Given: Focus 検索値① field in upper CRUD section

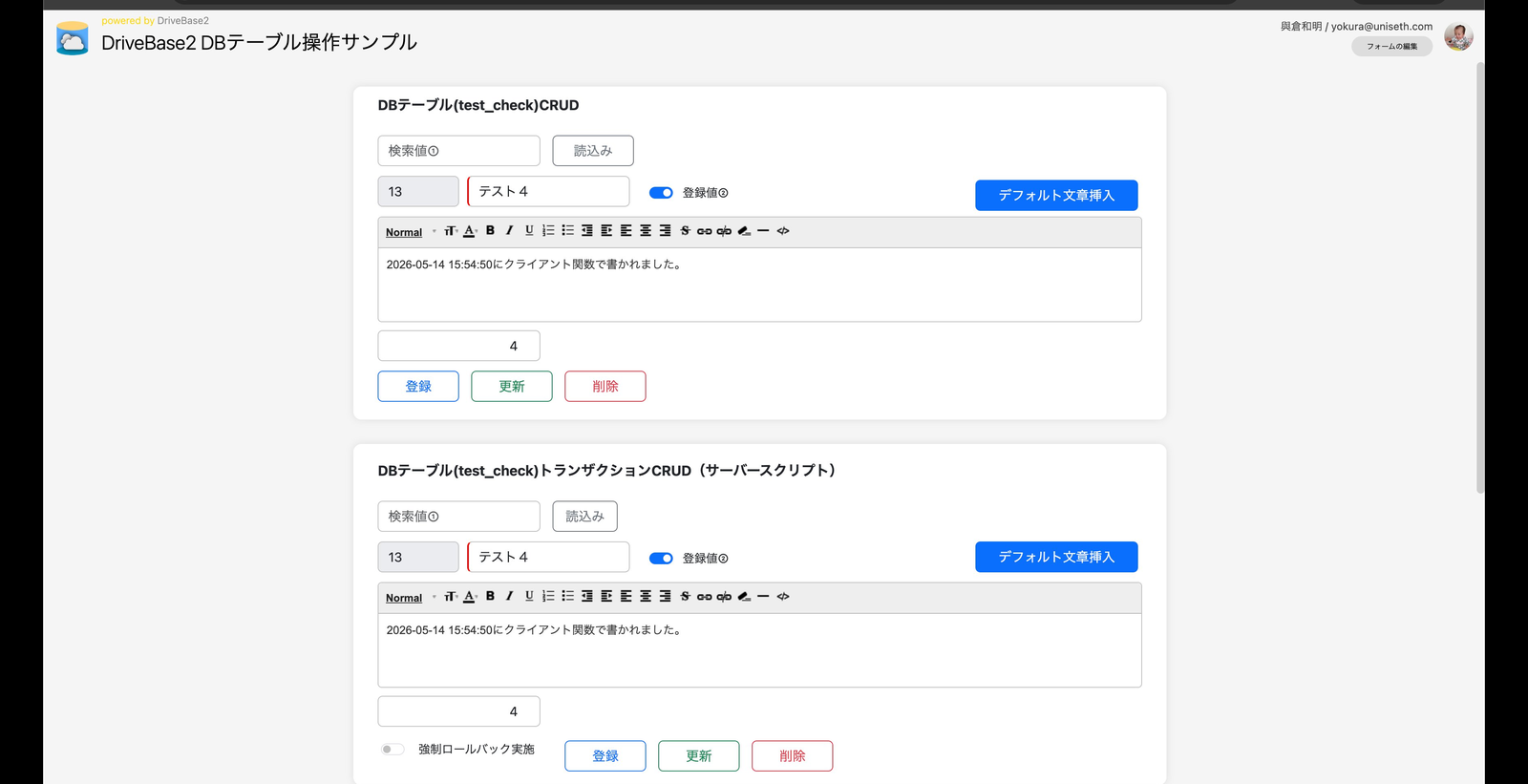Looking at the screenshot, I should tap(459, 151).
